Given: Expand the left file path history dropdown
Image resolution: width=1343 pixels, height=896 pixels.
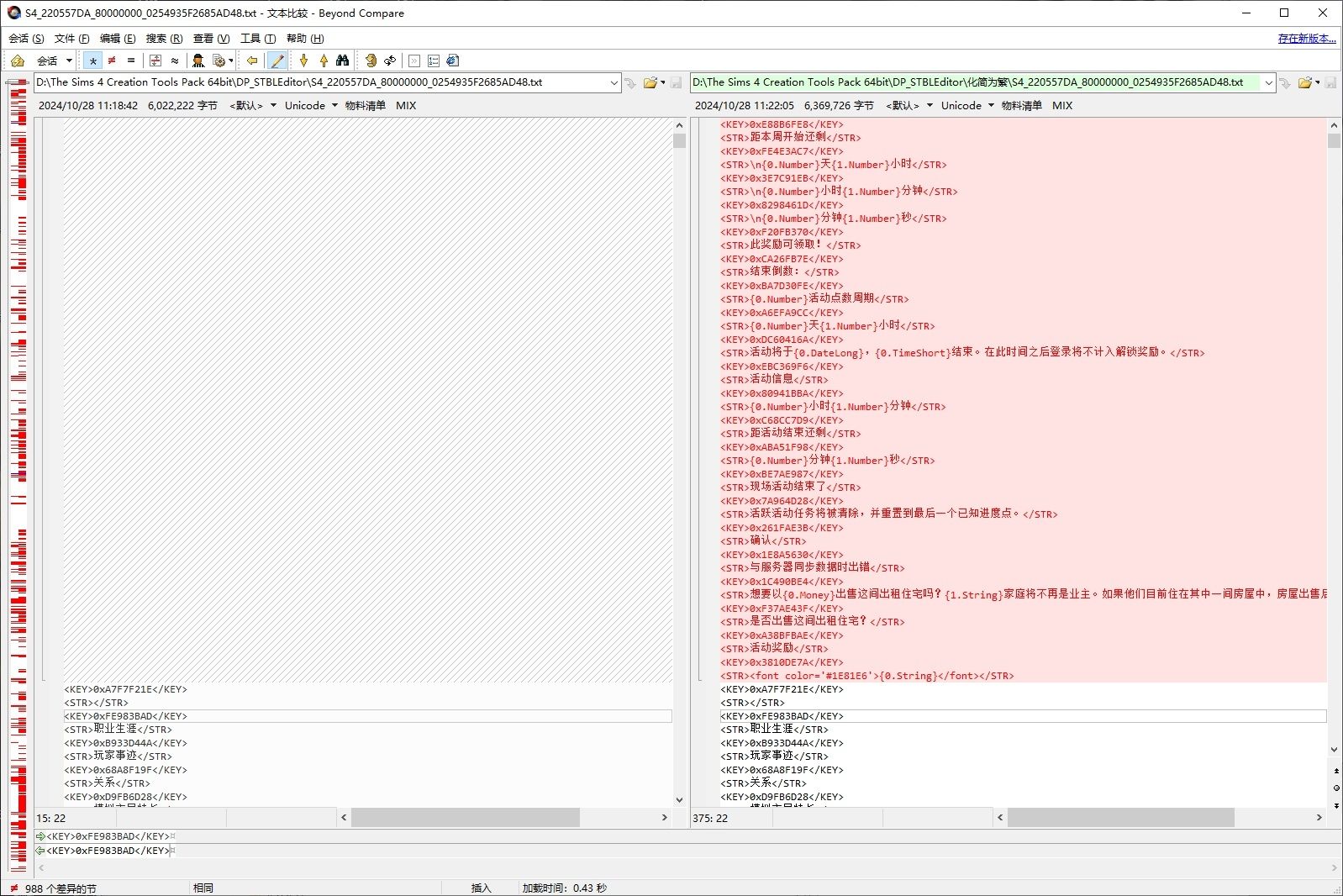Looking at the screenshot, I should pos(614,82).
